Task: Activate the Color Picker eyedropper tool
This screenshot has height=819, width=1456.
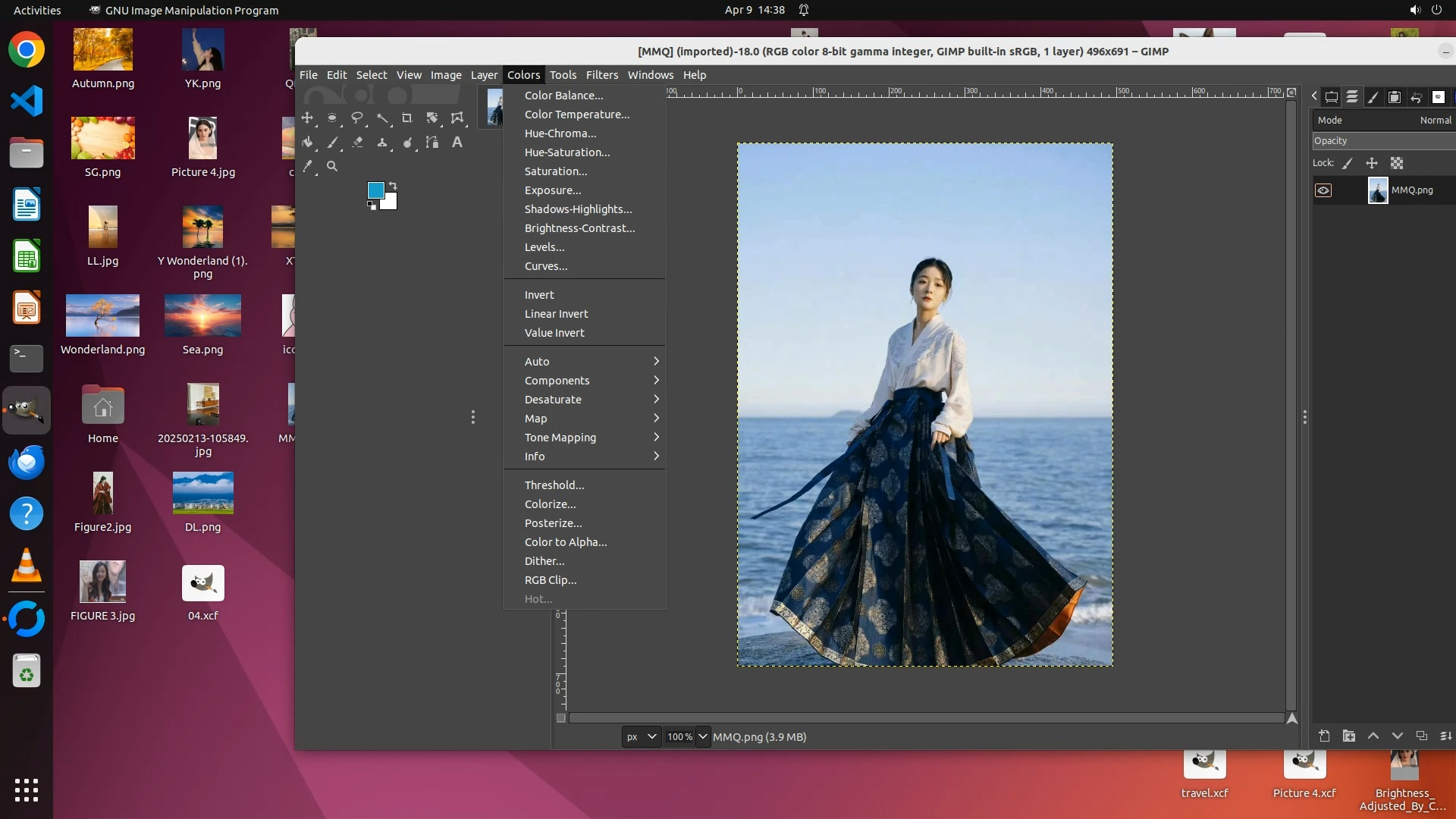Action: tap(308, 166)
